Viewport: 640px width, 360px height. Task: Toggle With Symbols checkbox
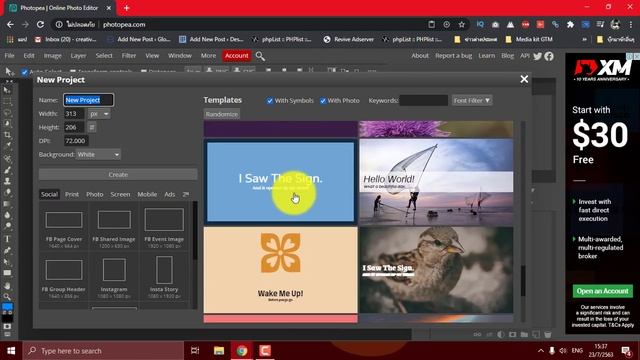pyautogui.click(x=270, y=101)
